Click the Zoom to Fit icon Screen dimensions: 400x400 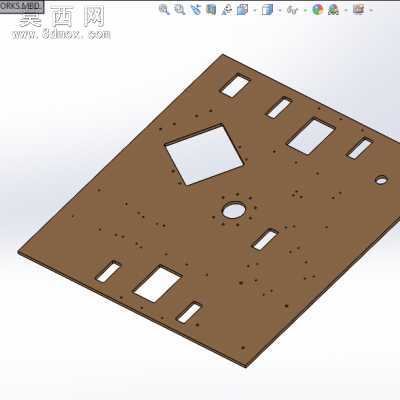pos(164,10)
